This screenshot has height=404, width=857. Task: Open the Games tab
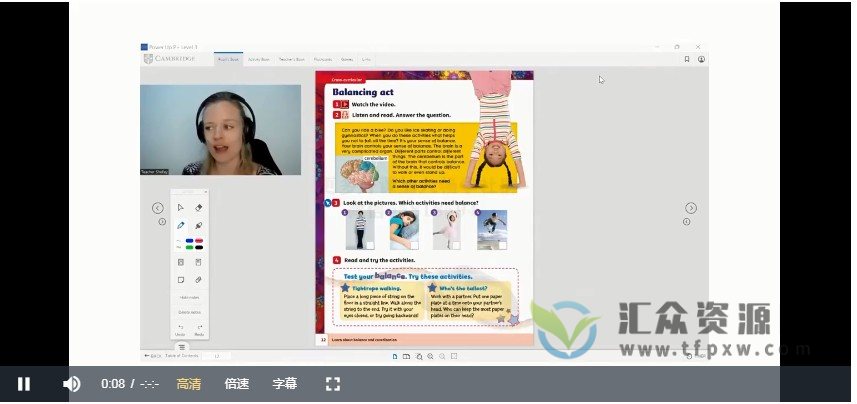click(x=347, y=59)
